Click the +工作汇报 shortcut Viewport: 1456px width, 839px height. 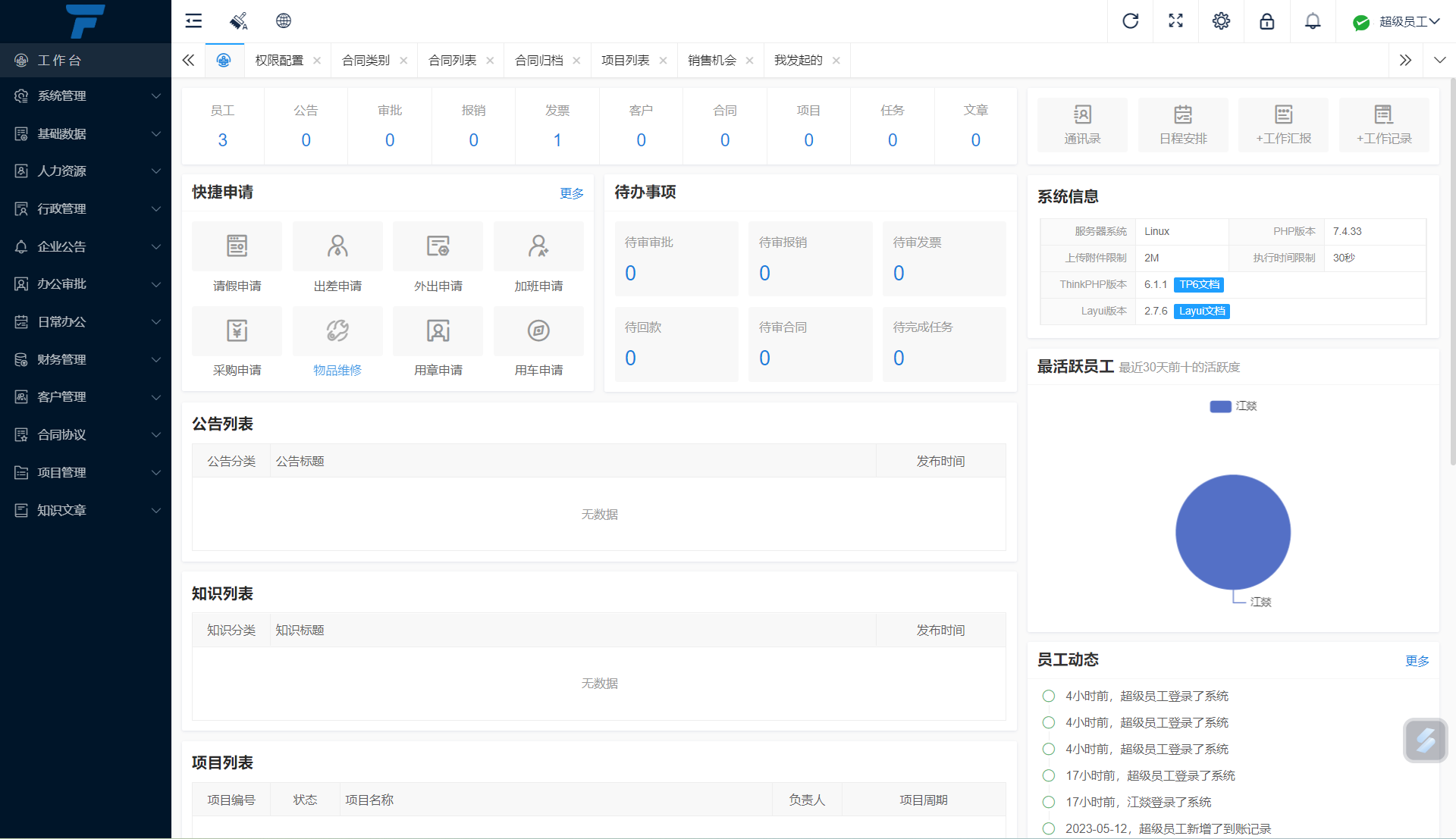[x=1284, y=125]
